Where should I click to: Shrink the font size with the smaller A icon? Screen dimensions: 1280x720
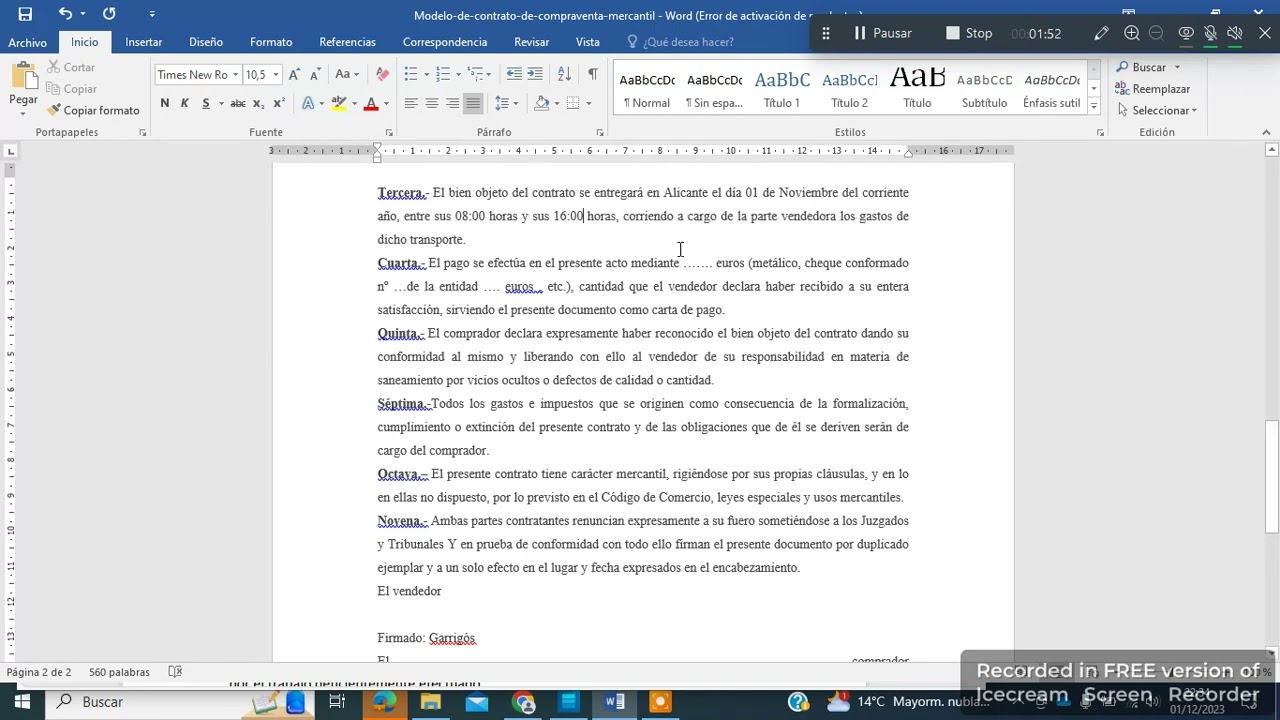[x=315, y=75]
